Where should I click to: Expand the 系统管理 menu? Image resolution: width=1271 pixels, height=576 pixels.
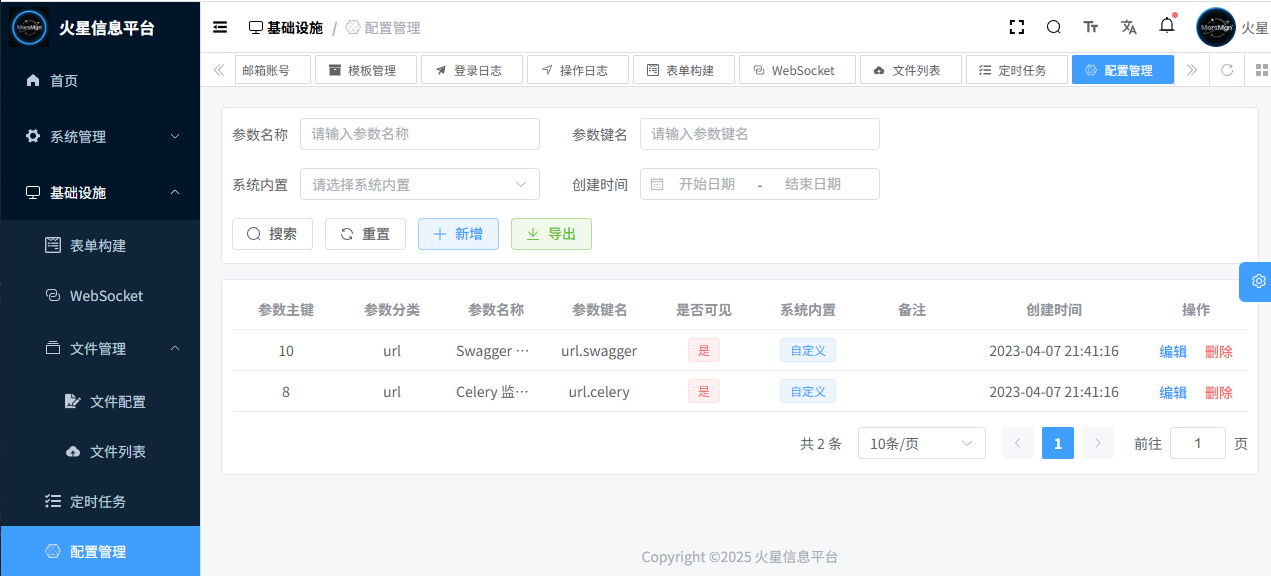coord(100,136)
